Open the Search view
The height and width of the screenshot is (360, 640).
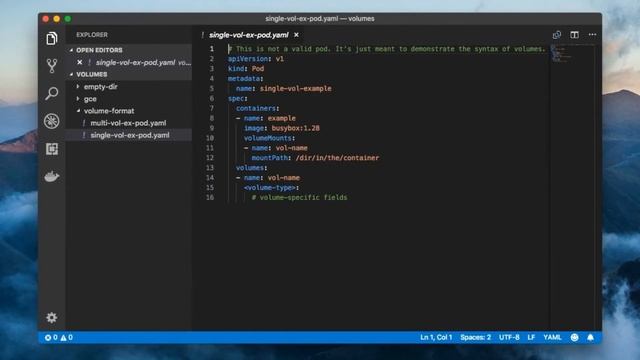click(51, 93)
